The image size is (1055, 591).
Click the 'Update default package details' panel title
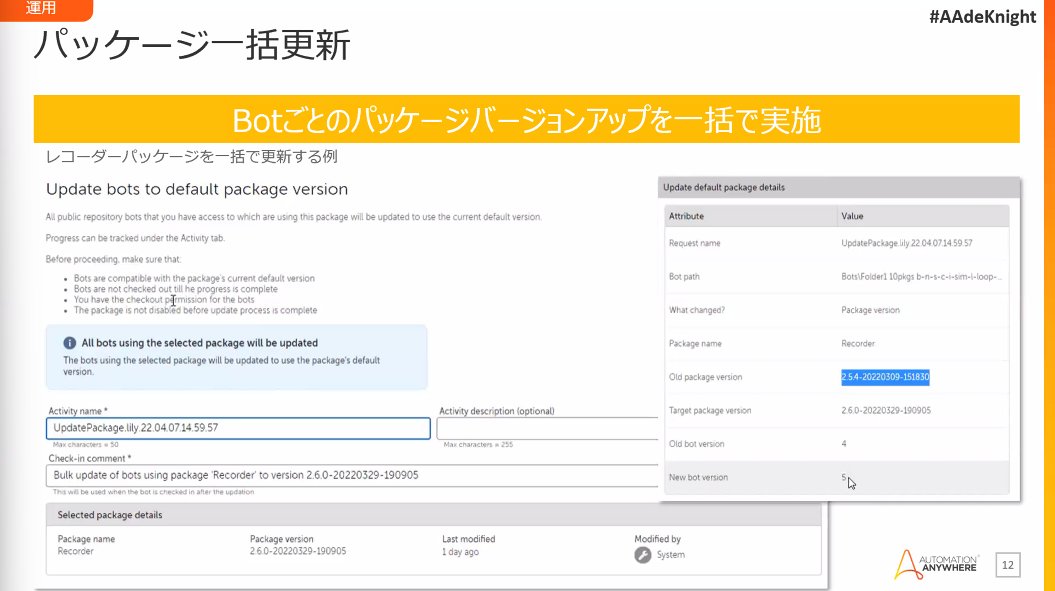(724, 188)
